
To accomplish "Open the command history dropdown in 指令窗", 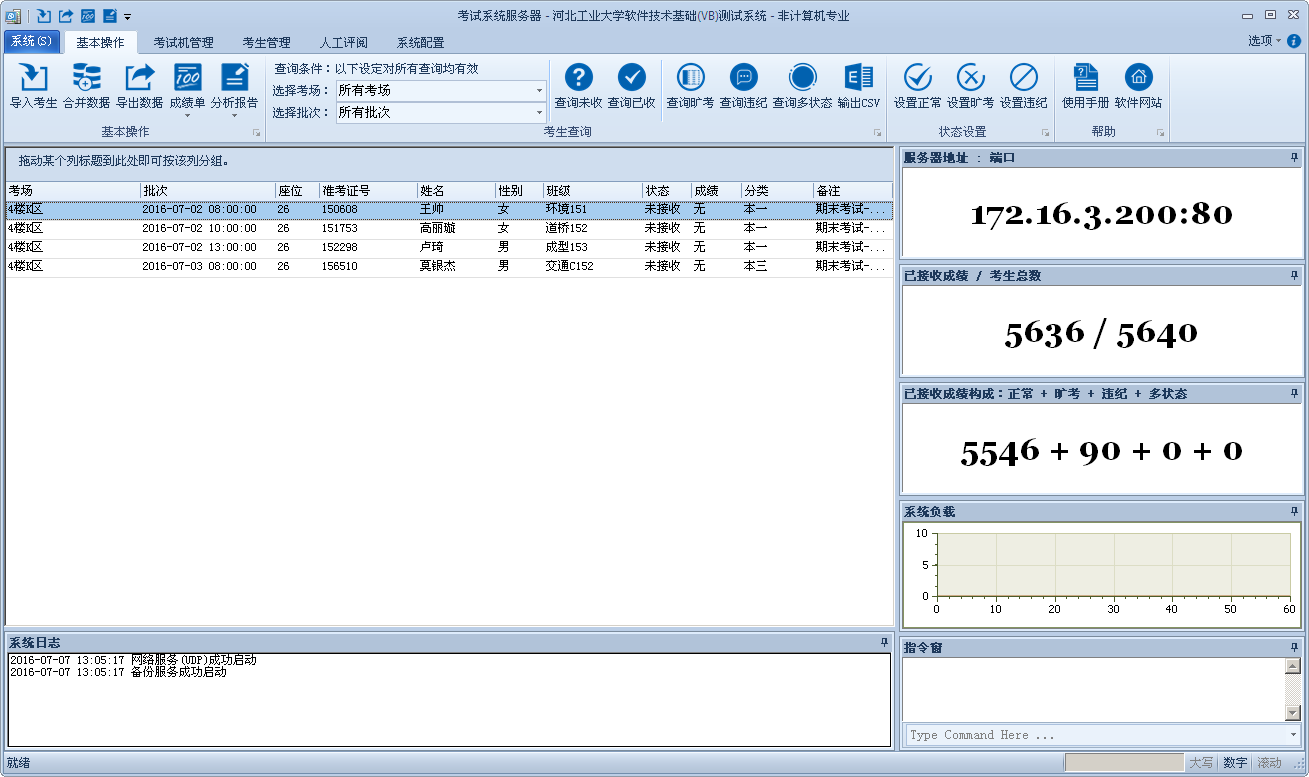I will pos(1293,735).
